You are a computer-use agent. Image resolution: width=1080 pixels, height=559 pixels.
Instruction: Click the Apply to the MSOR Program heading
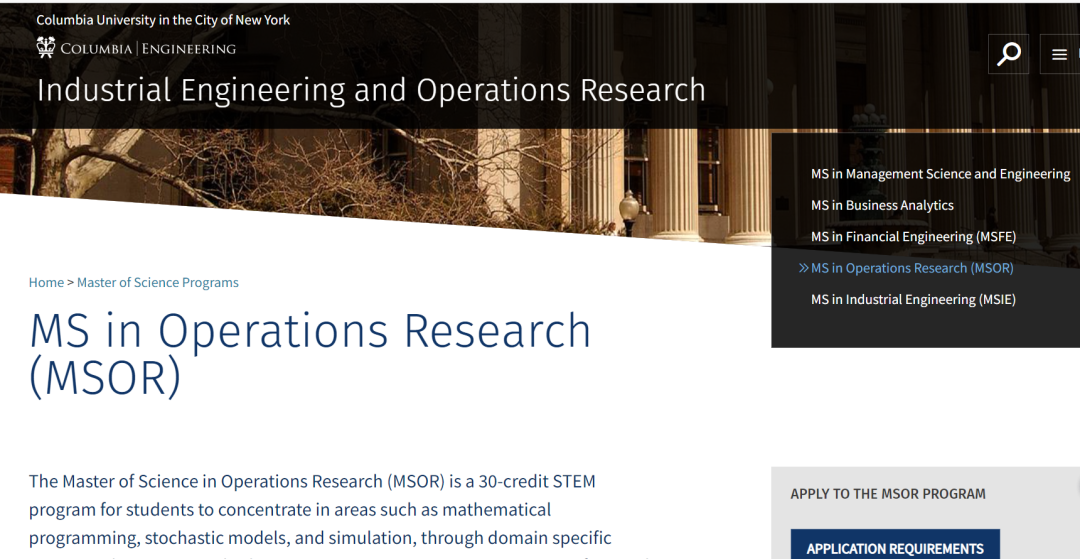888,494
